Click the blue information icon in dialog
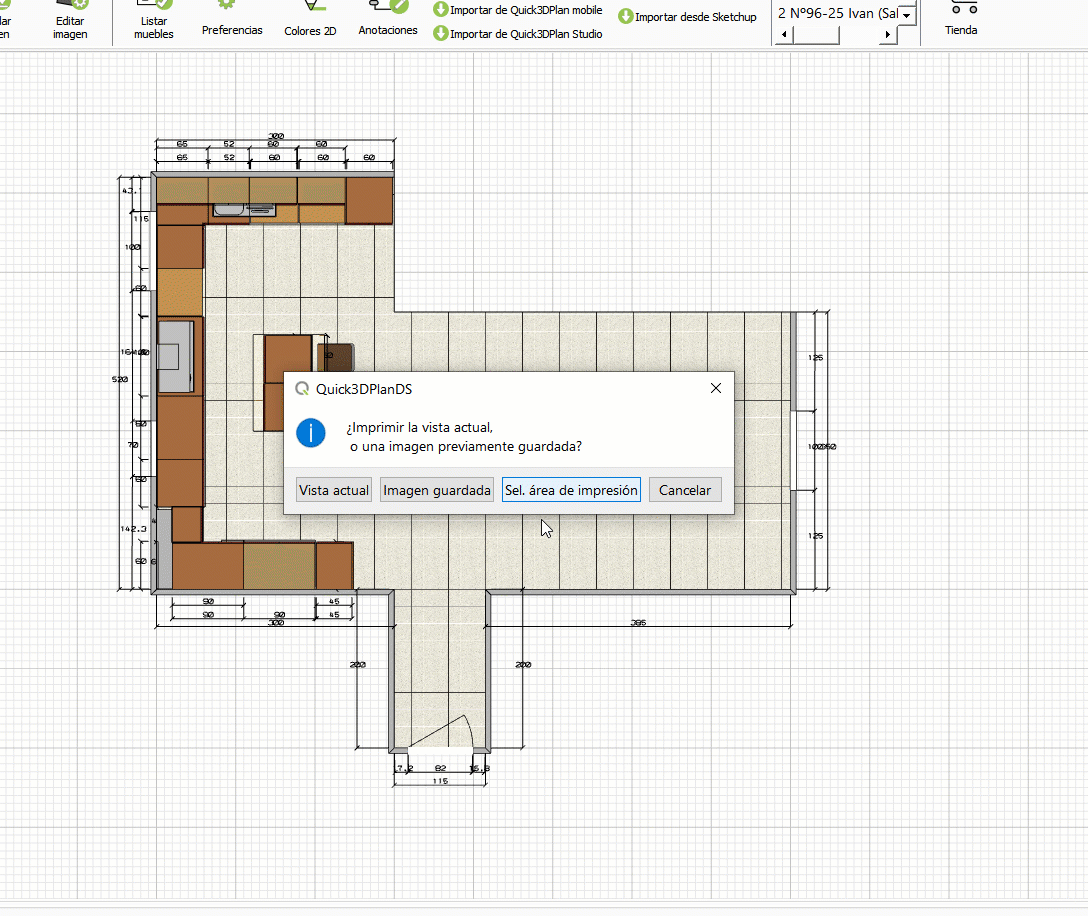This screenshot has height=916, width=1088. point(312,433)
